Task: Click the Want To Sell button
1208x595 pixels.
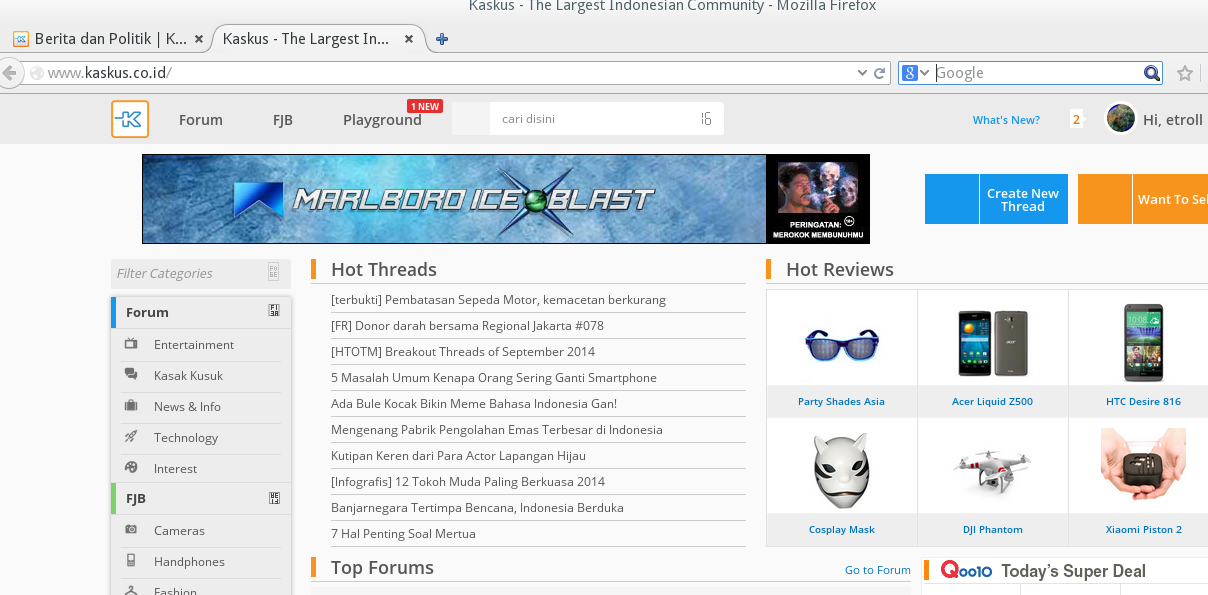Action: pyautogui.click(x=1170, y=199)
